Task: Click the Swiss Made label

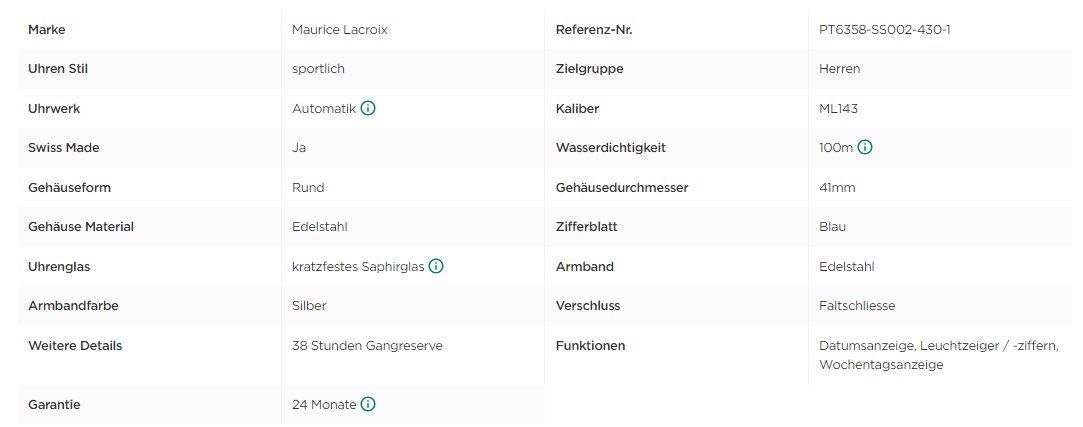Action: 64,148
